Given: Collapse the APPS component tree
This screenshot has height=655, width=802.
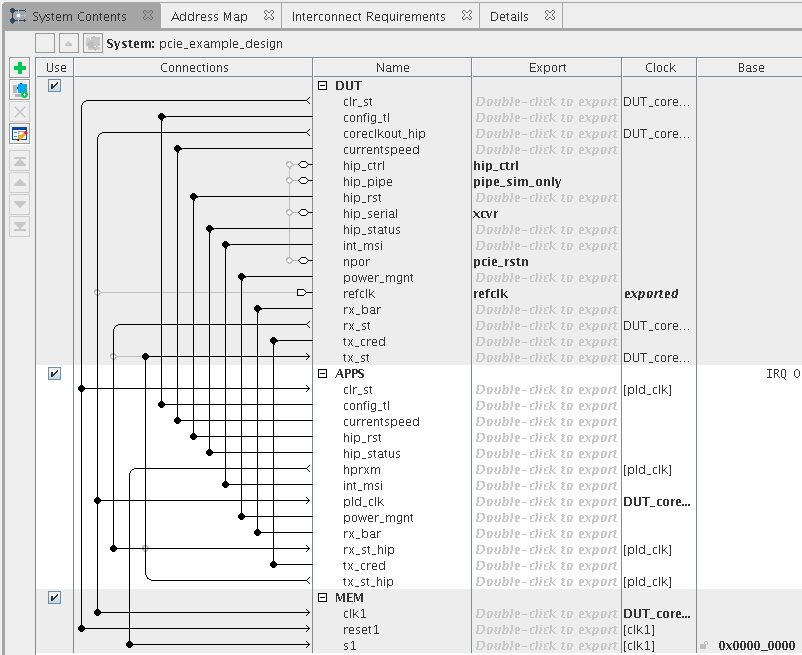Looking at the screenshot, I should click(x=322, y=373).
